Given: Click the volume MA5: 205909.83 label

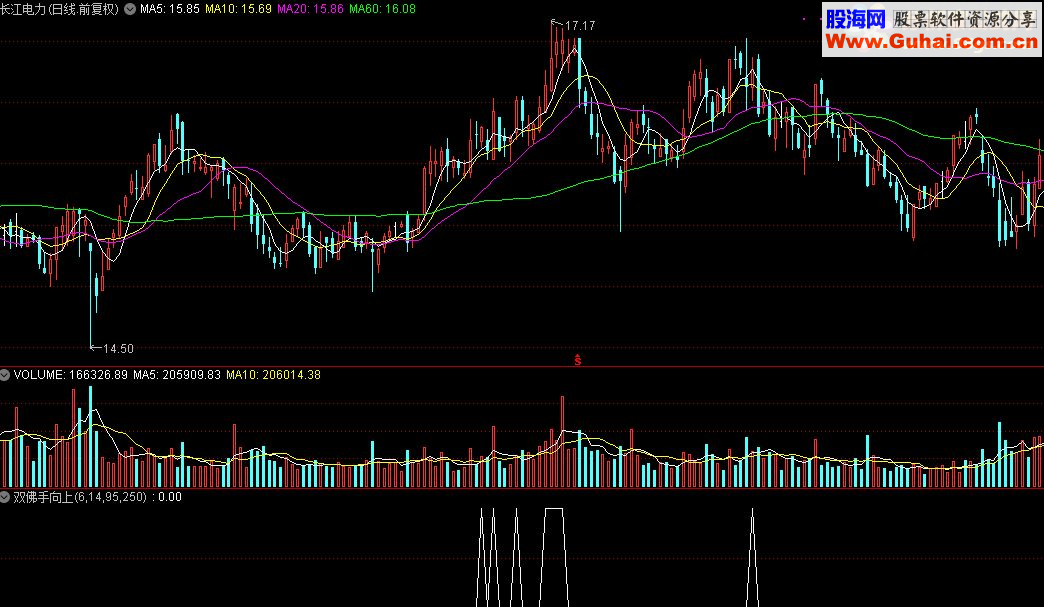Looking at the screenshot, I should click(x=177, y=375).
